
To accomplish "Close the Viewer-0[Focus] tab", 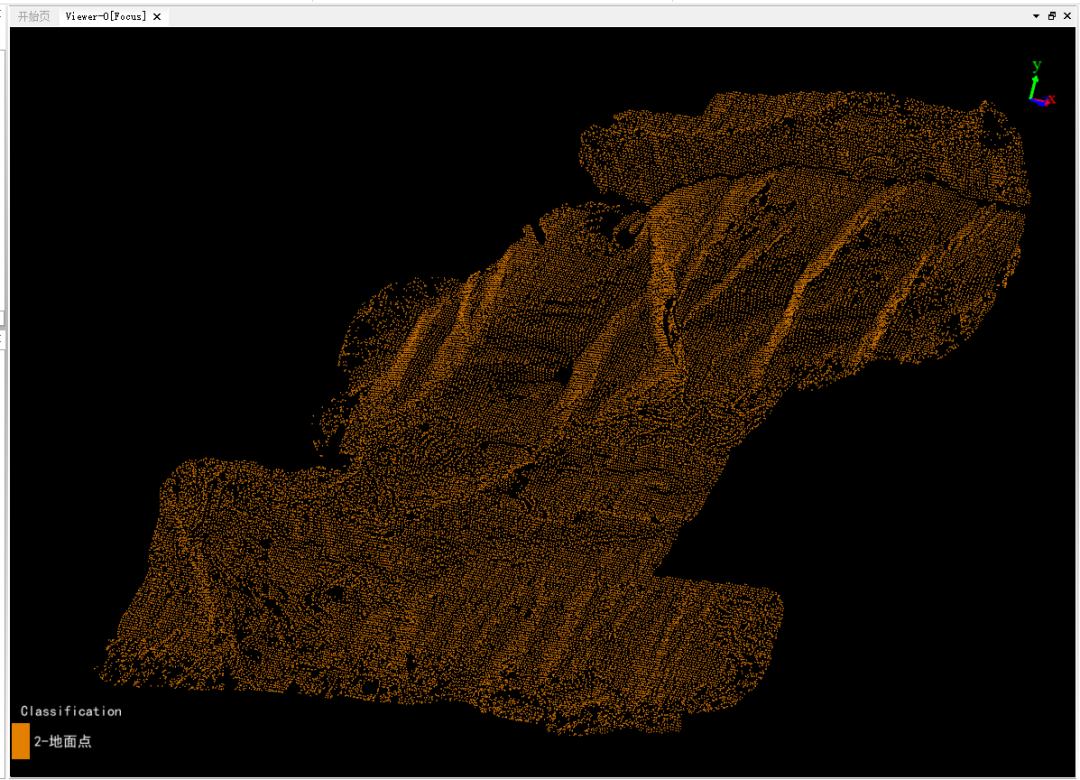I will coord(157,17).
